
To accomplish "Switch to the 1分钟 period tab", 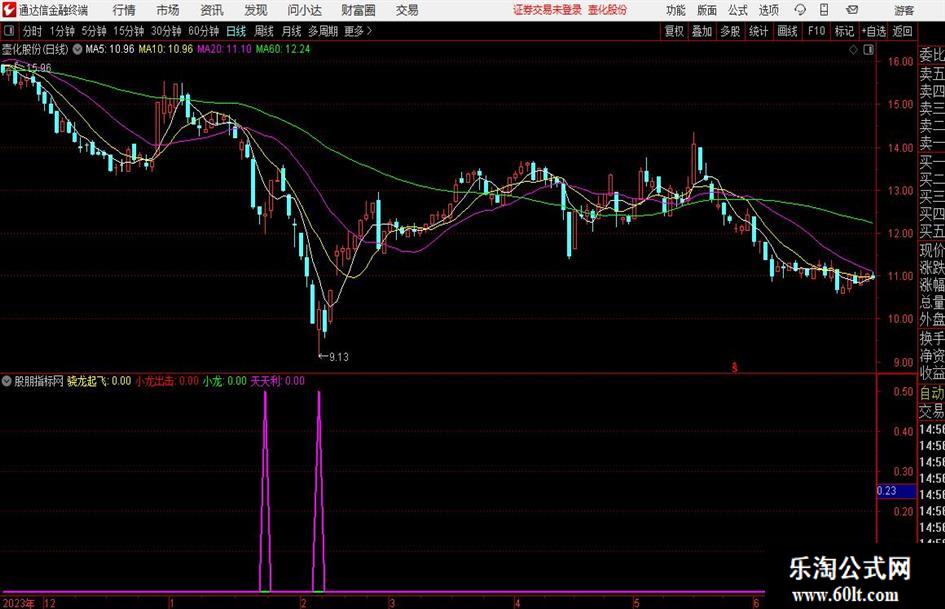I will pos(62,31).
